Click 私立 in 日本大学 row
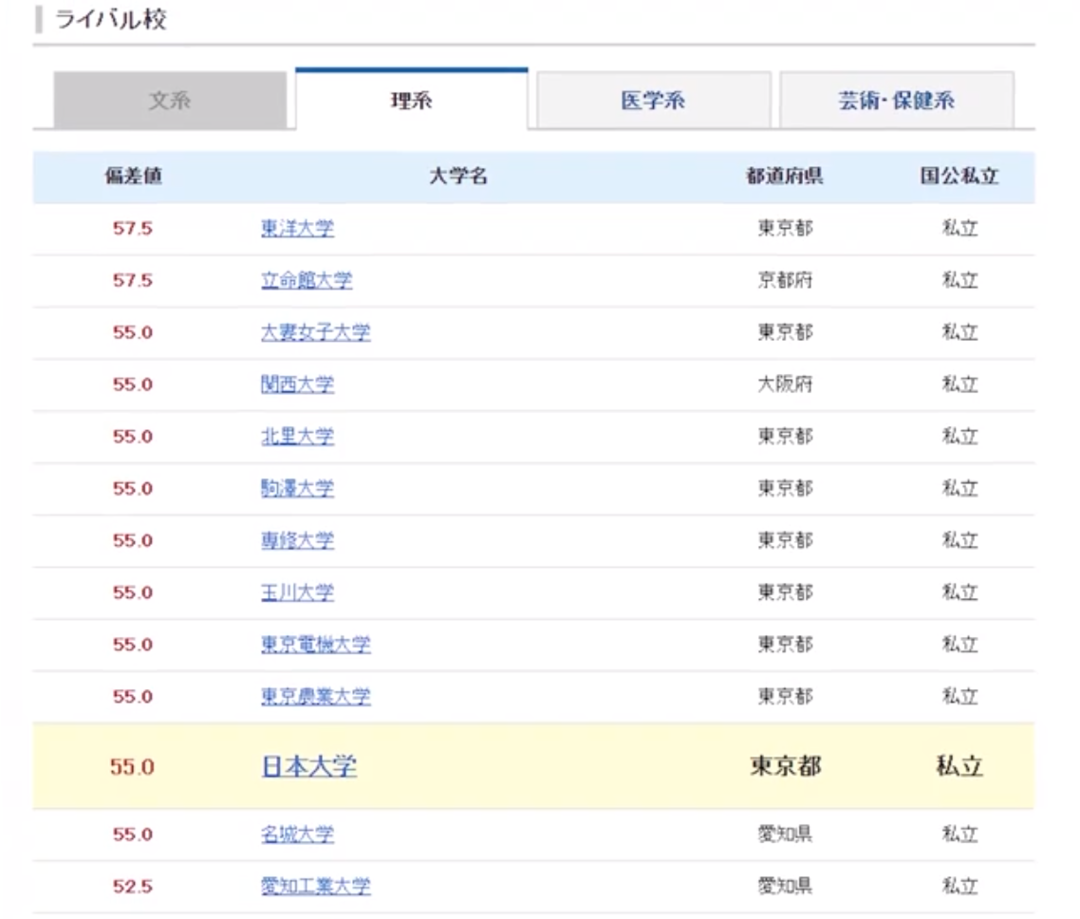The height and width of the screenshot is (919, 1080). click(x=959, y=766)
